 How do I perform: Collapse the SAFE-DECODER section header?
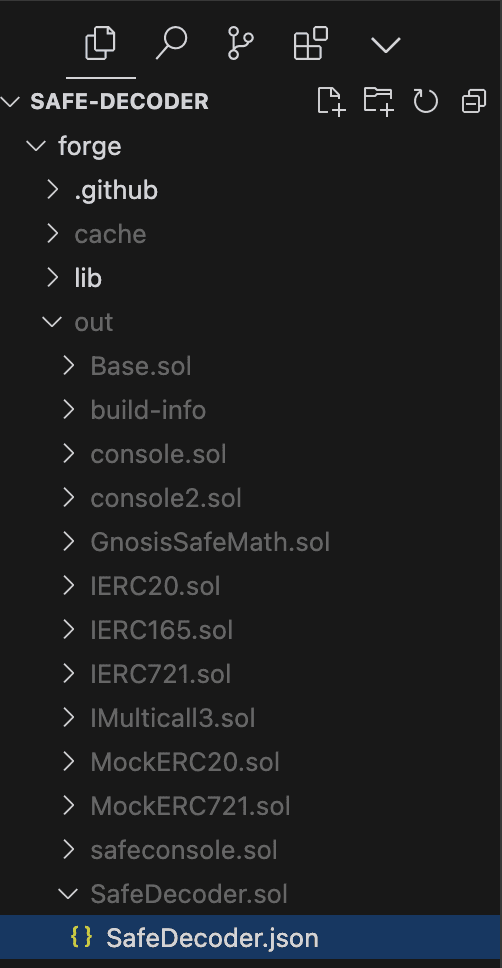[x=251, y=101]
